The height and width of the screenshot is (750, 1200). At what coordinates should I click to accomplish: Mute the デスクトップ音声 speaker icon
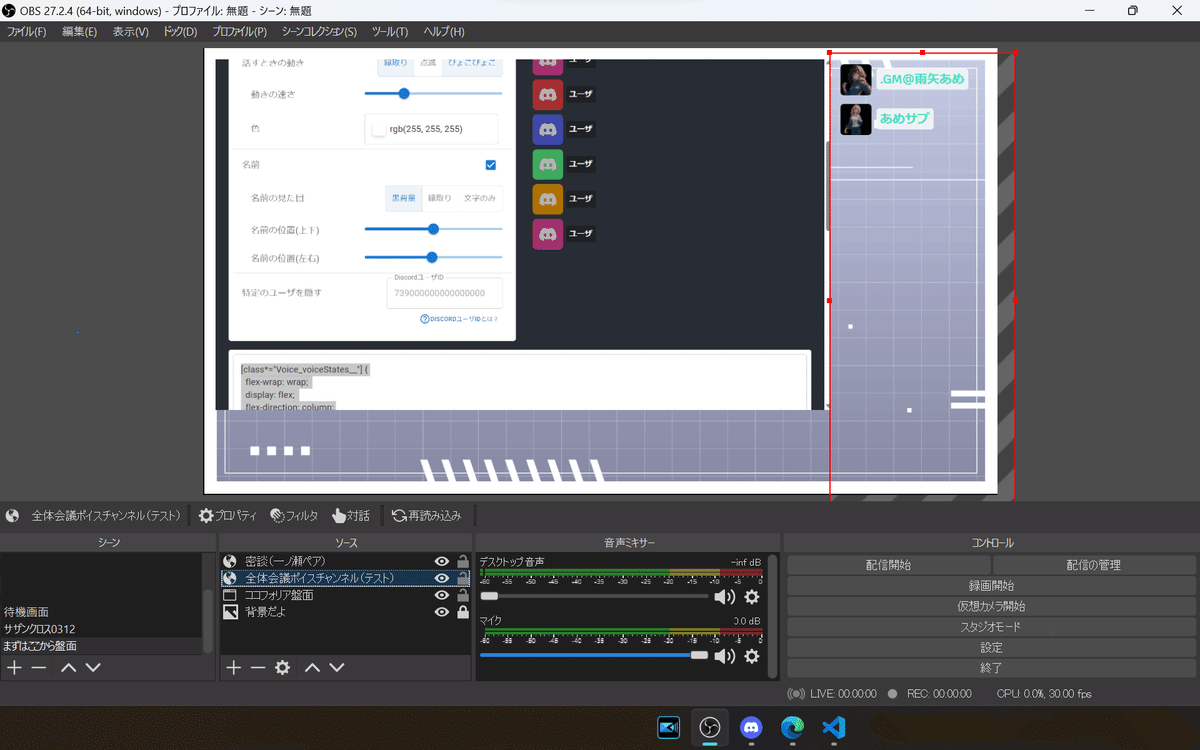point(724,597)
